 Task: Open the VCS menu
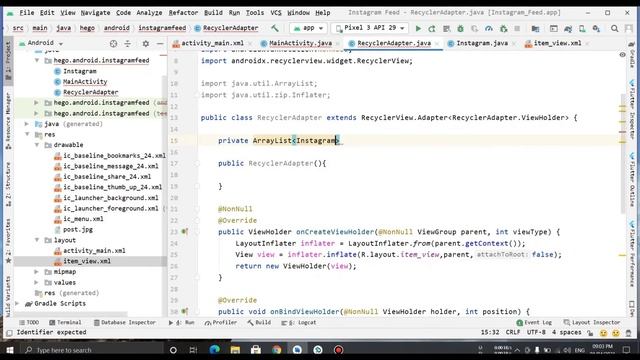click(x=276, y=13)
